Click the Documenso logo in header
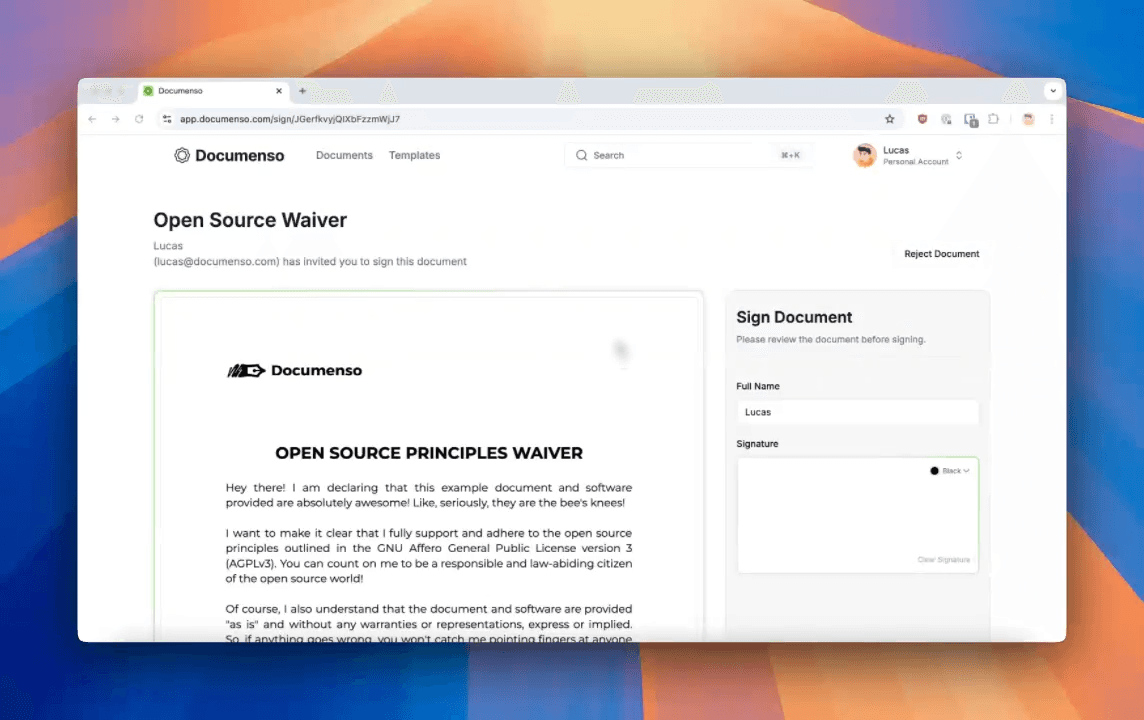 (229, 155)
